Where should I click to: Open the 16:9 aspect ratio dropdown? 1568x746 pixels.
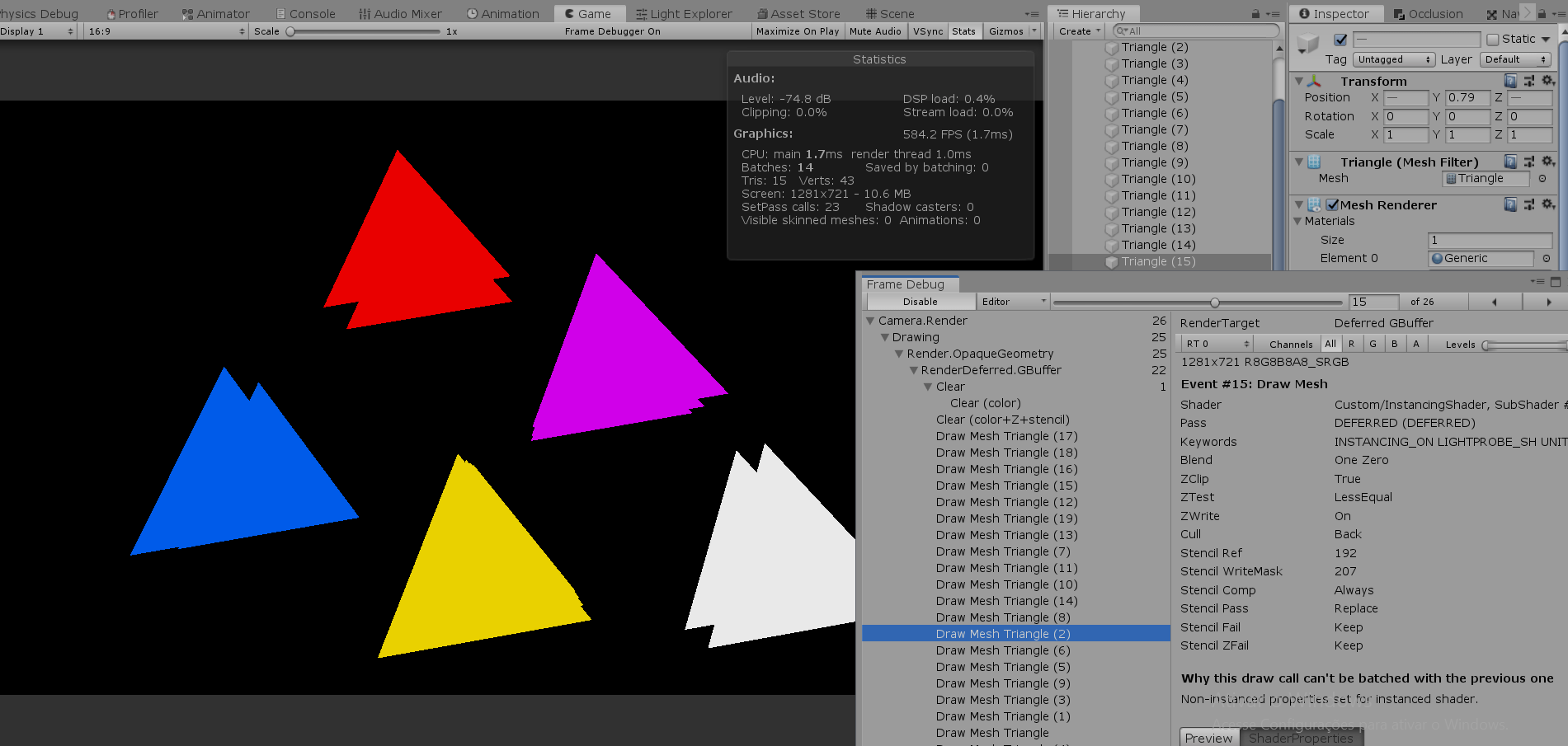click(x=165, y=31)
